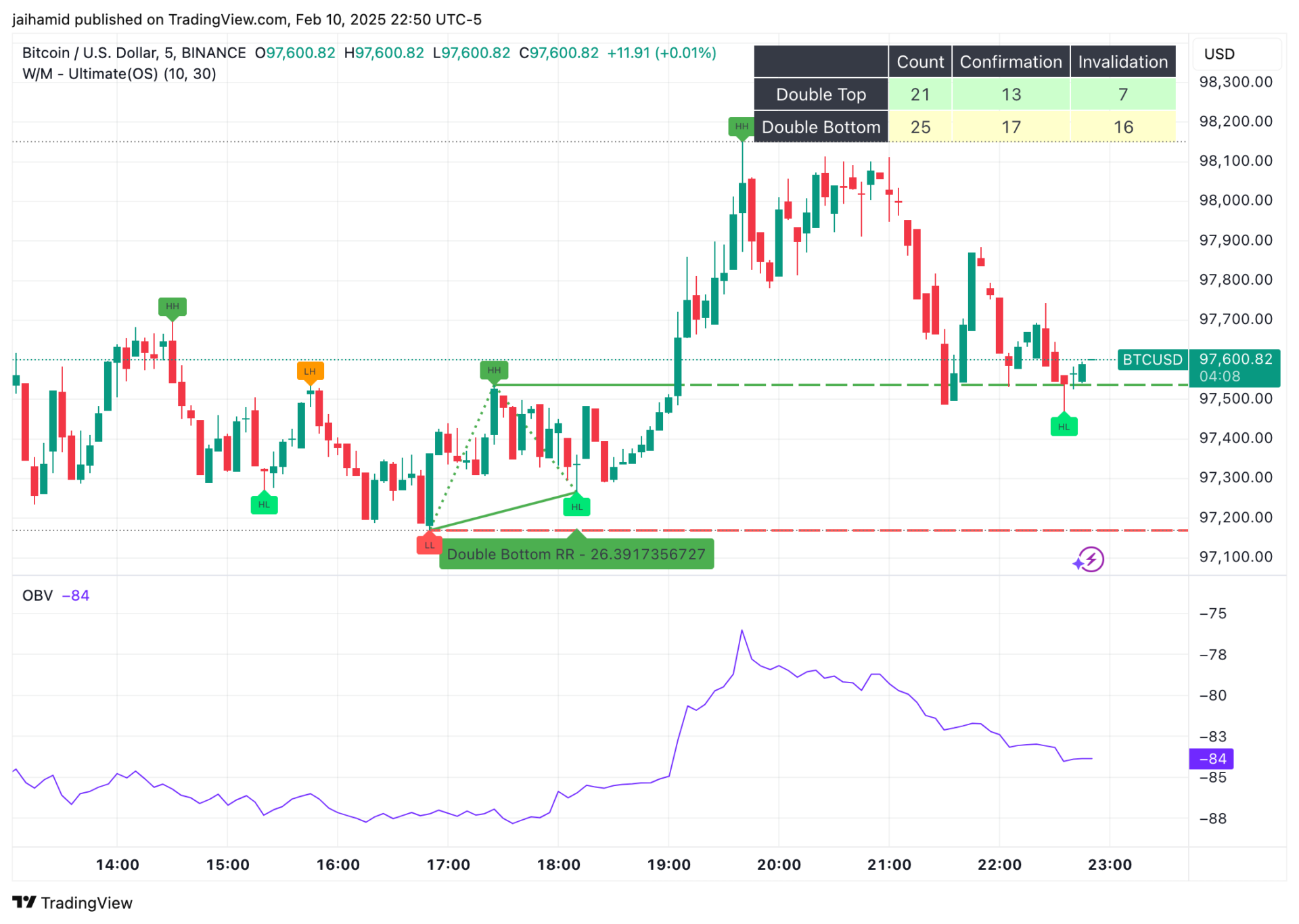
Task: Click the Double Bottom count cell 25
Action: 920,126
